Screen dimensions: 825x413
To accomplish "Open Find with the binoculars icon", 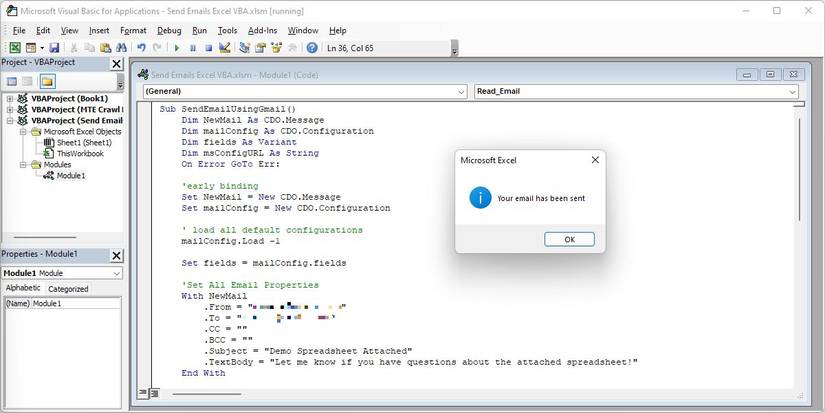I will coord(121,48).
